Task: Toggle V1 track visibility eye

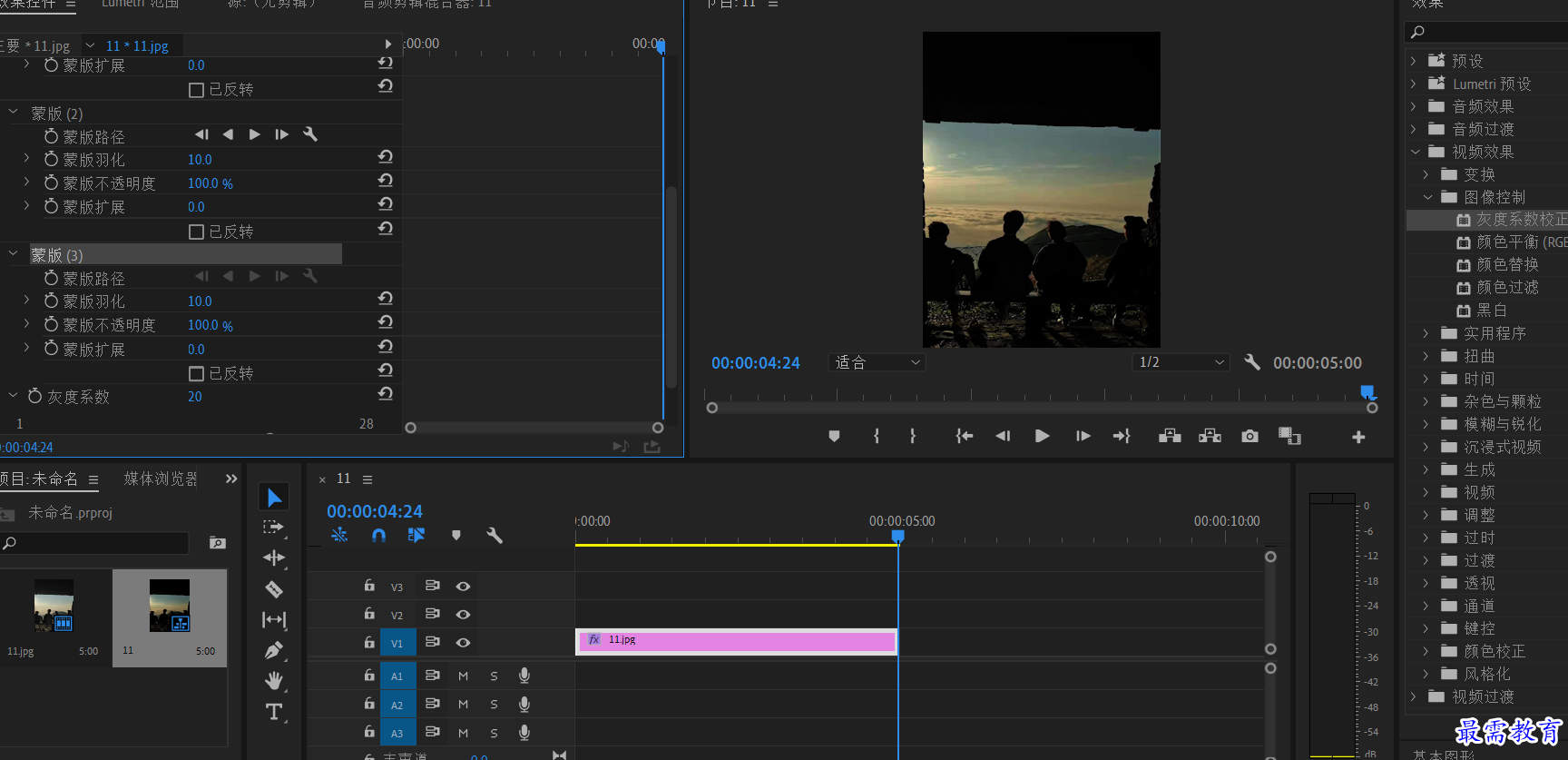Action: tap(463, 643)
